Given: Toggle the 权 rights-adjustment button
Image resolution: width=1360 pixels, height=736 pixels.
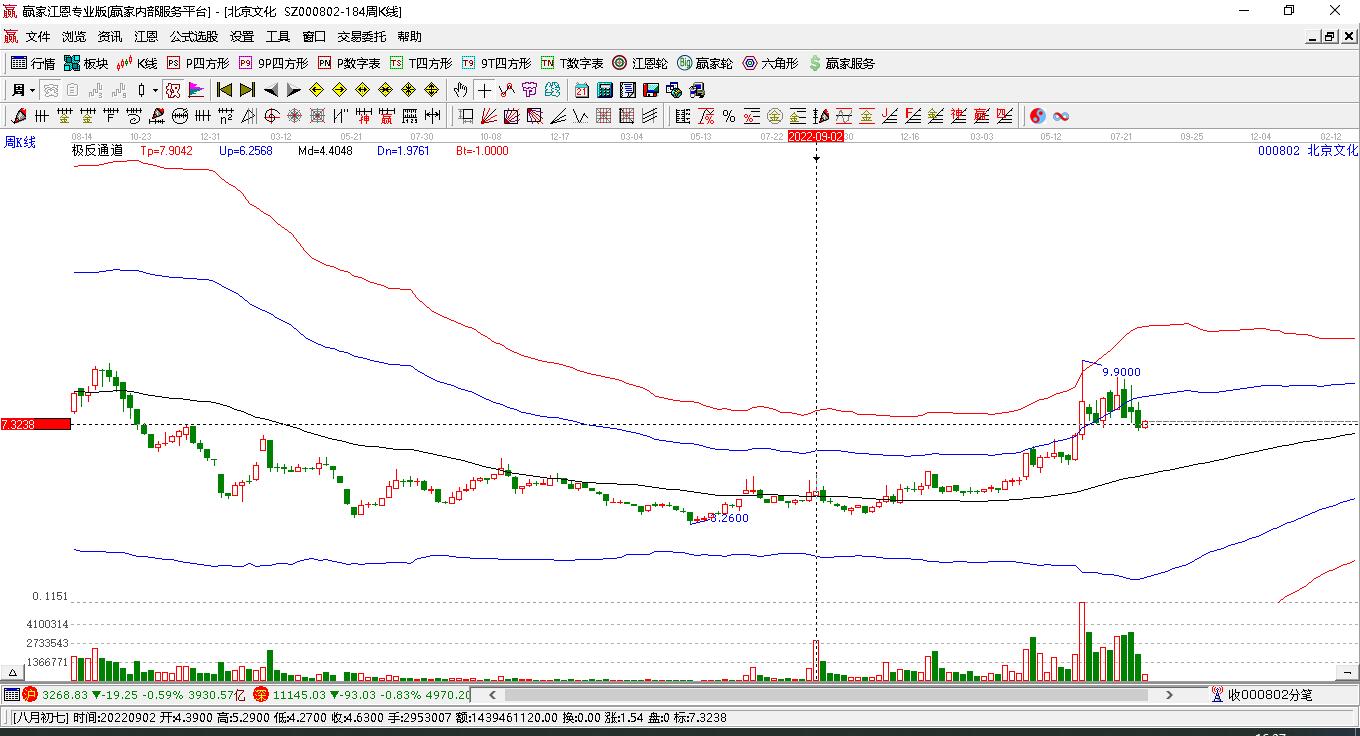Looking at the screenshot, I should [173, 90].
